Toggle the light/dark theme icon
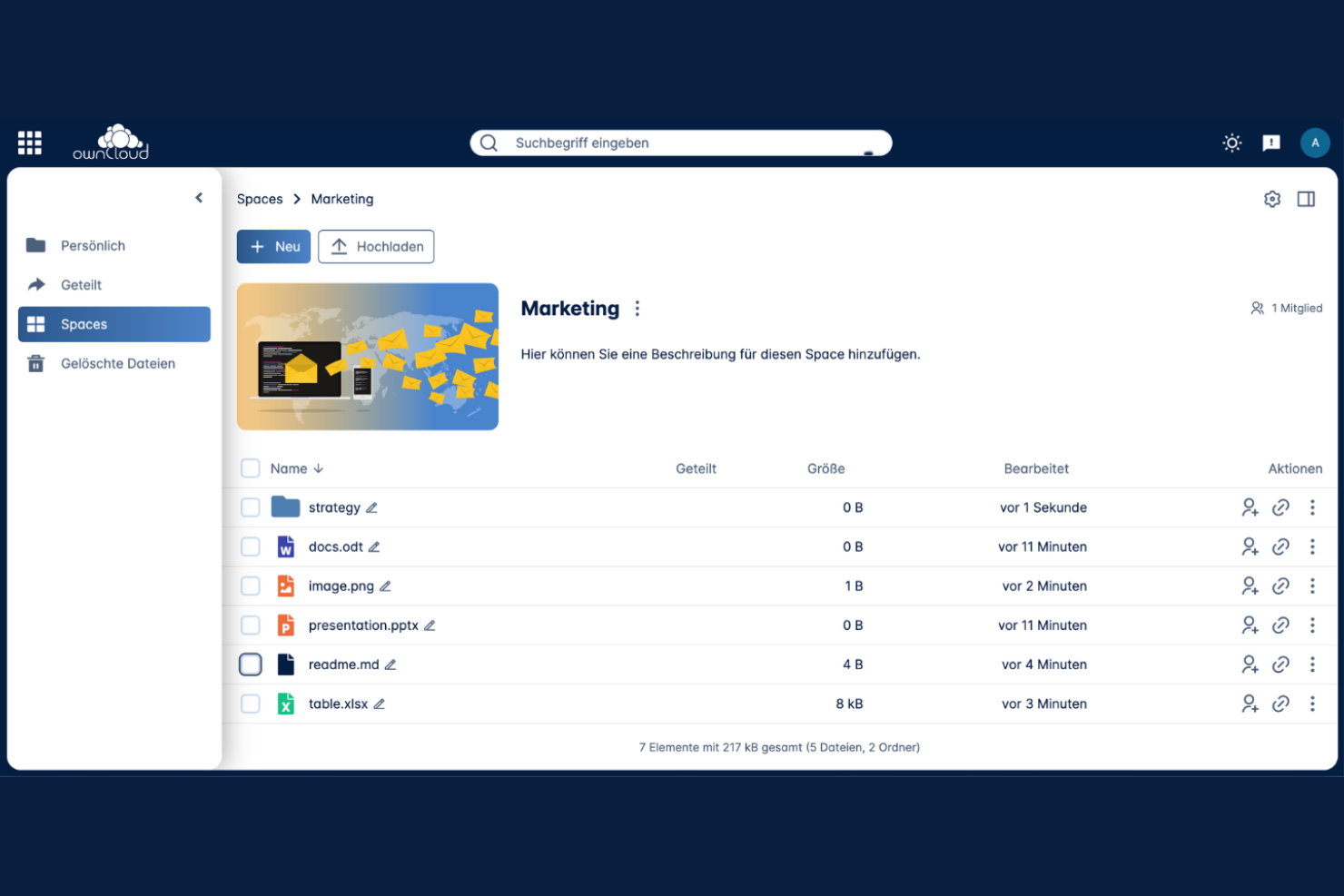 click(x=1231, y=143)
